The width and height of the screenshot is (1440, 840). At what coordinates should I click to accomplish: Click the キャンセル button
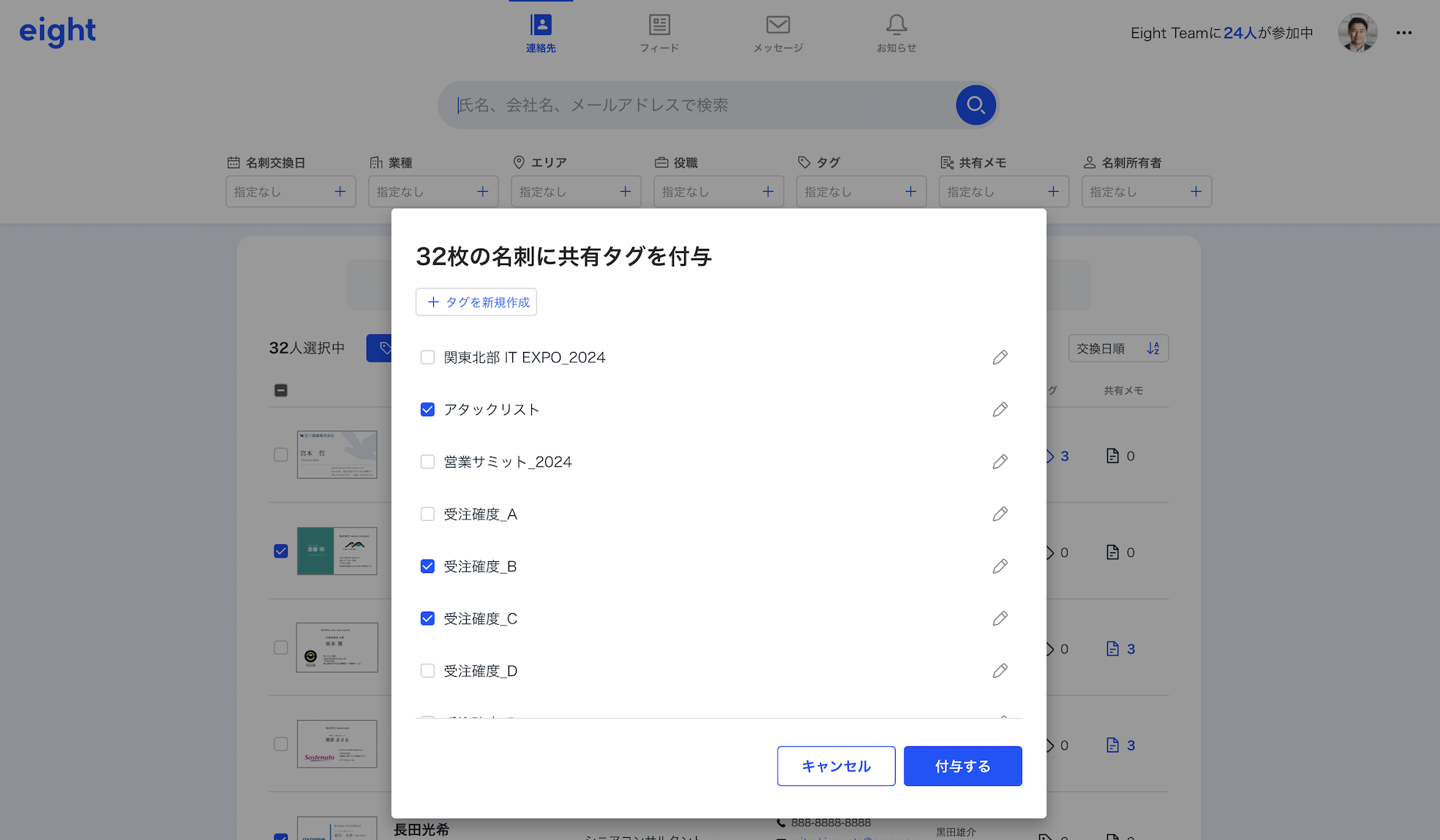836,766
